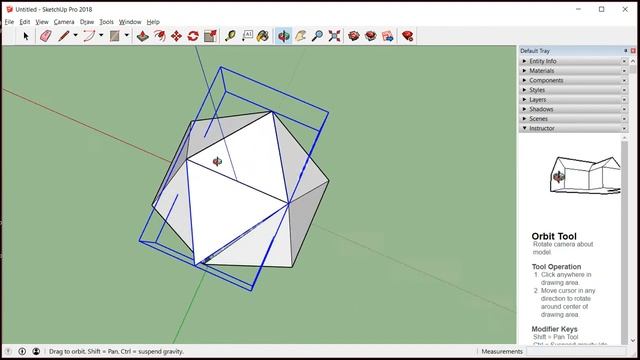Image resolution: width=640 pixels, height=360 pixels.
Task: Select the Pan hand tool
Action: pyautogui.click(x=301, y=36)
